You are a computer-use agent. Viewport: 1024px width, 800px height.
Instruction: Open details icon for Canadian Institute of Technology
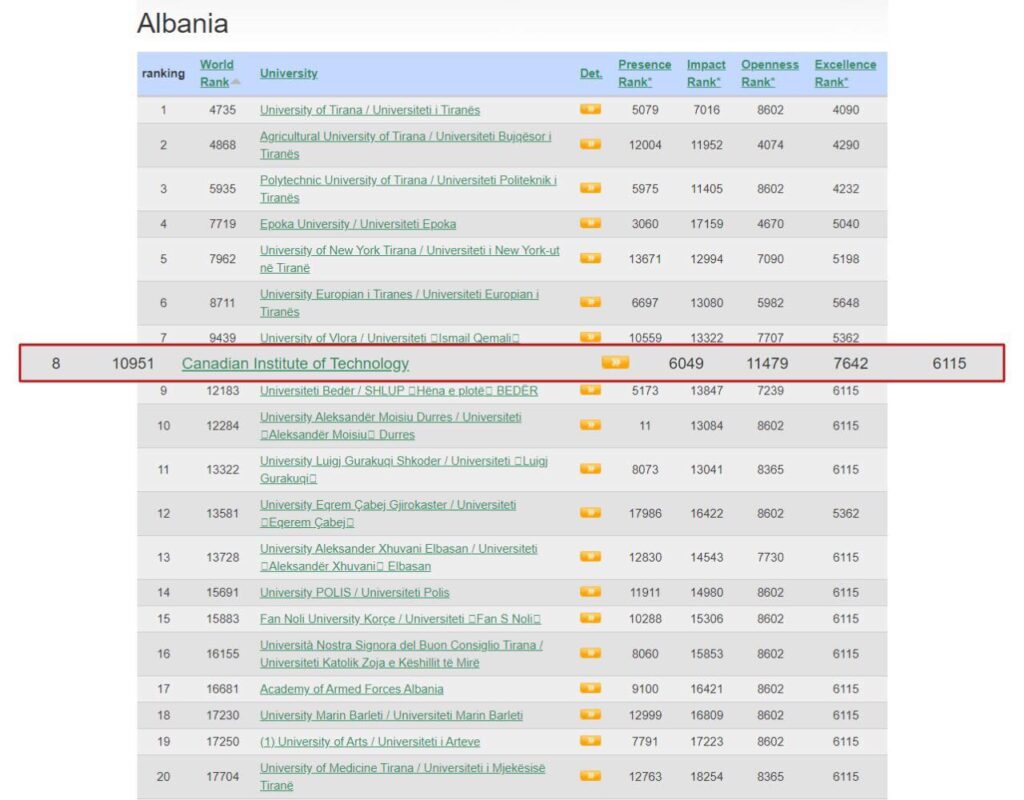(x=615, y=362)
